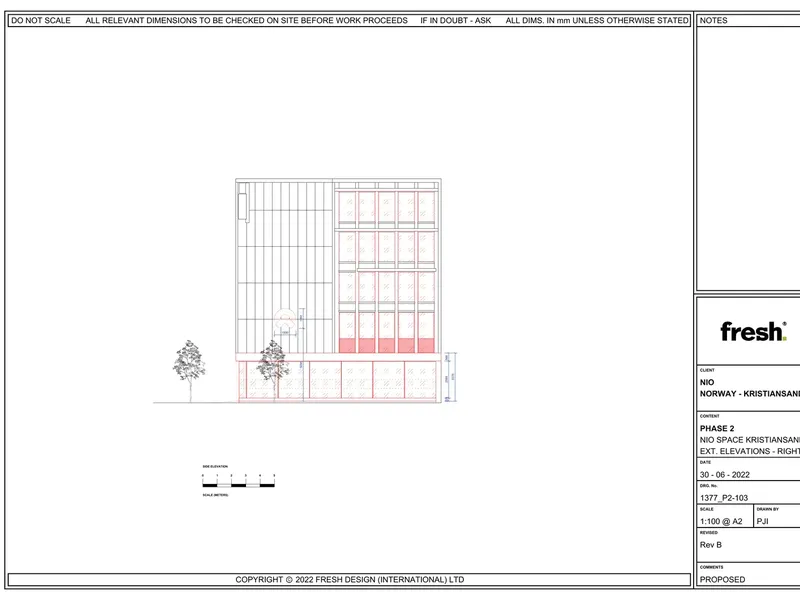
Task: Click the drawn by initials 'PJI'
Action: click(762, 521)
